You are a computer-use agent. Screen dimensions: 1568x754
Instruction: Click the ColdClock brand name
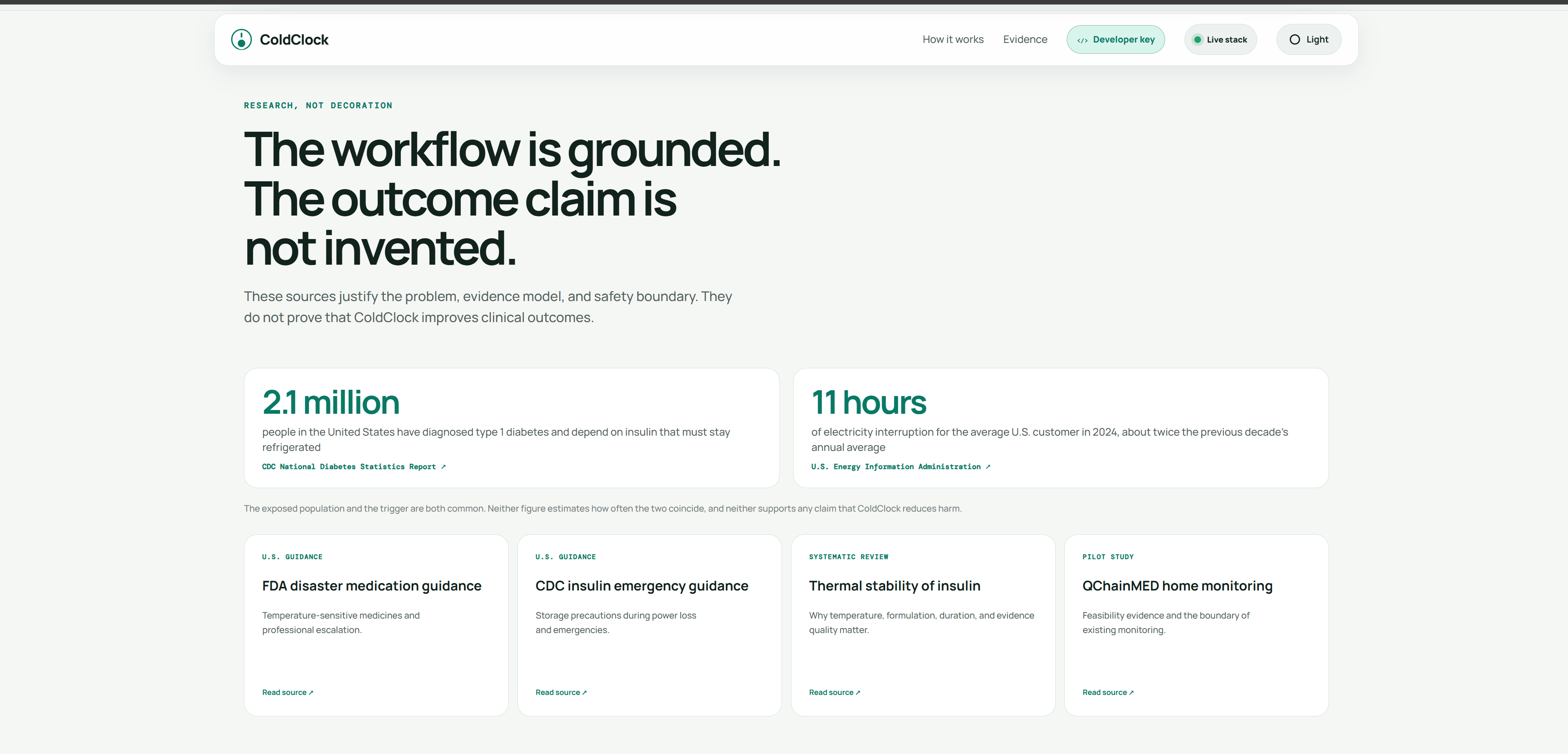[x=294, y=40]
